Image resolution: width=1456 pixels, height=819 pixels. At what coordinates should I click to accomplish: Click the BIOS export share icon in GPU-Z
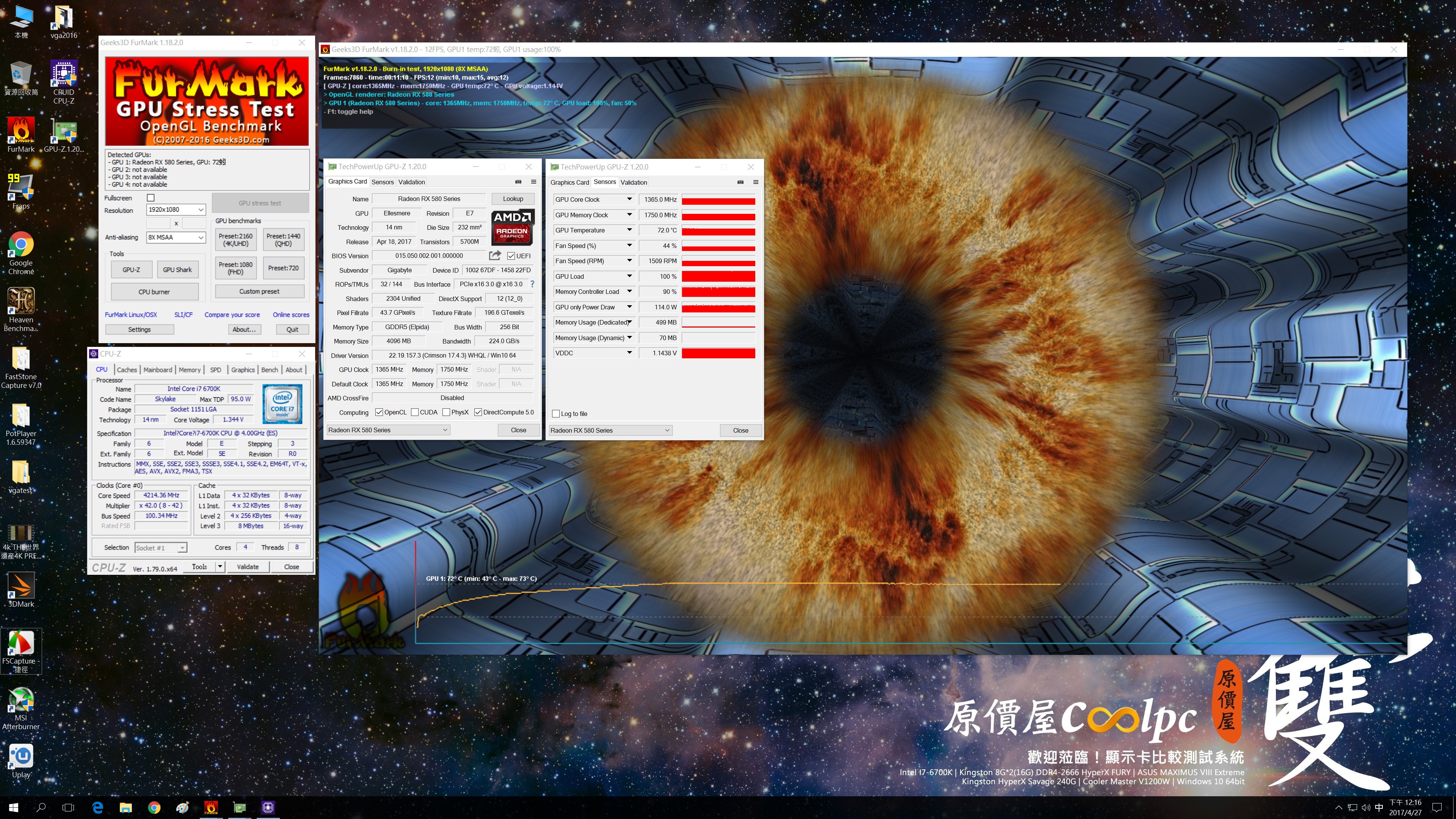click(x=495, y=256)
